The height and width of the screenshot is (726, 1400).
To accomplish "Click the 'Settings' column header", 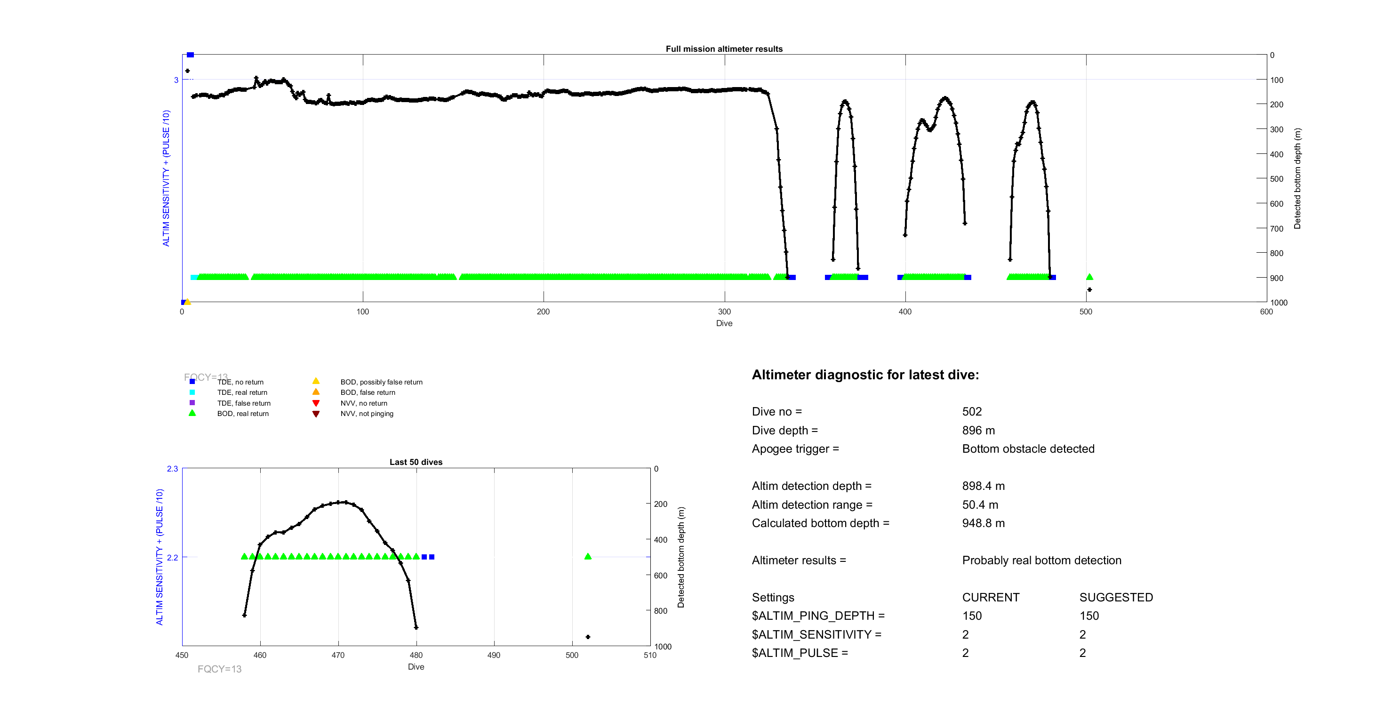I will (773, 598).
